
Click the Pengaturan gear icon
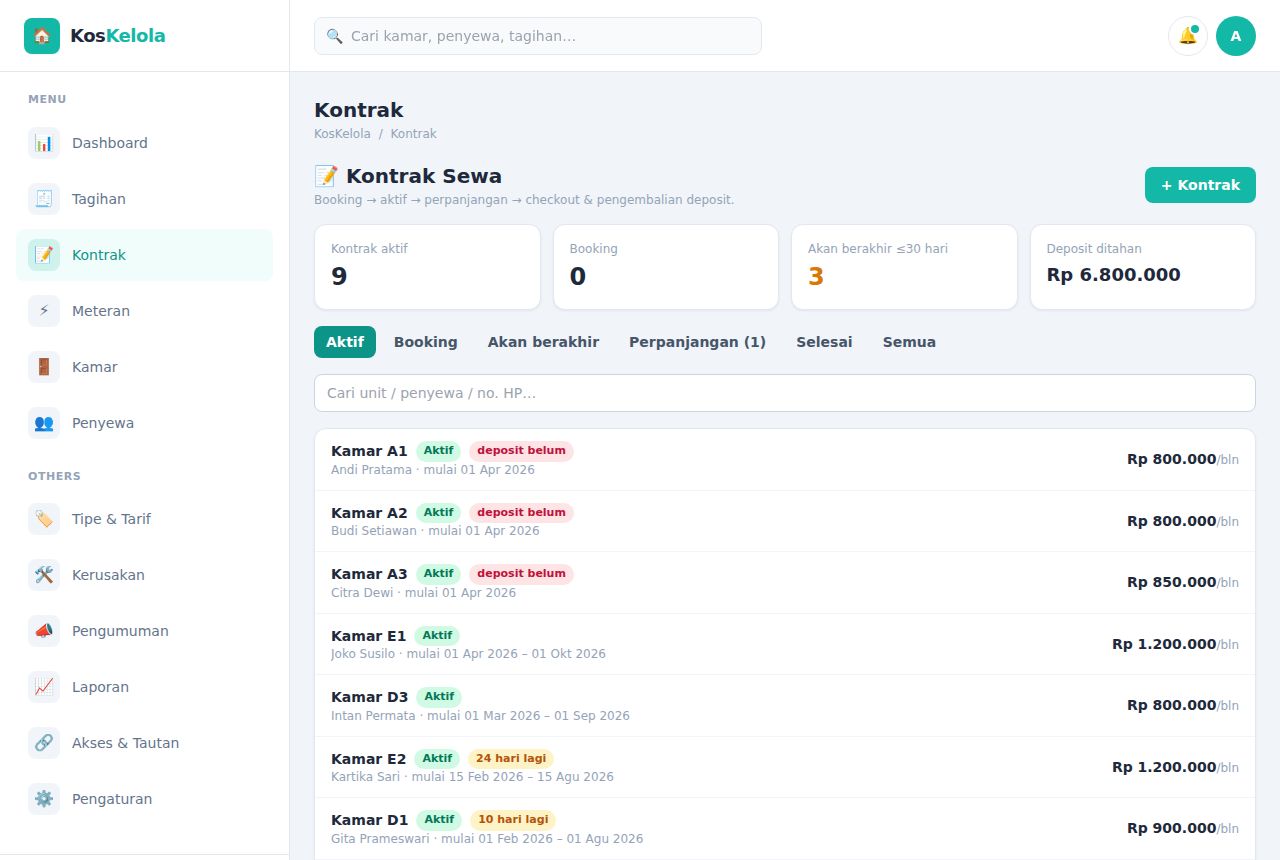pyautogui.click(x=44, y=799)
